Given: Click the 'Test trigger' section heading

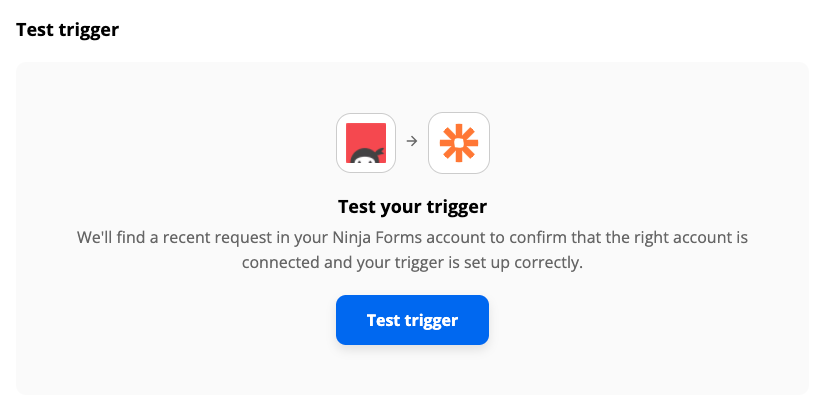Looking at the screenshot, I should pos(67,29).
